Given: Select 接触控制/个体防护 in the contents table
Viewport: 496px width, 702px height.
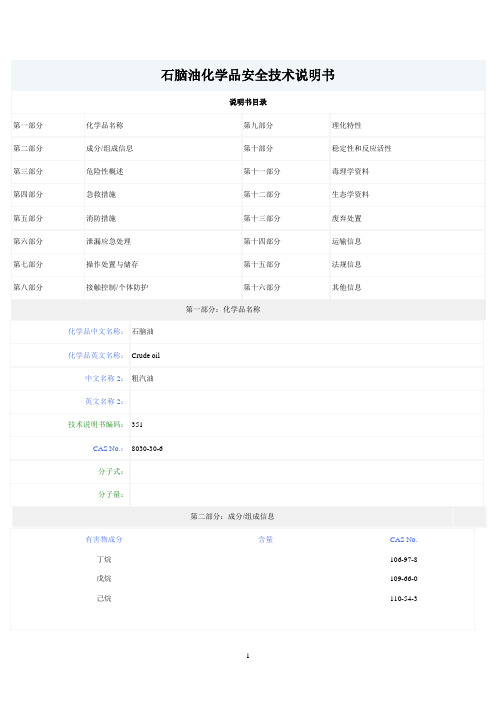Looking at the screenshot, I should click(x=117, y=287).
